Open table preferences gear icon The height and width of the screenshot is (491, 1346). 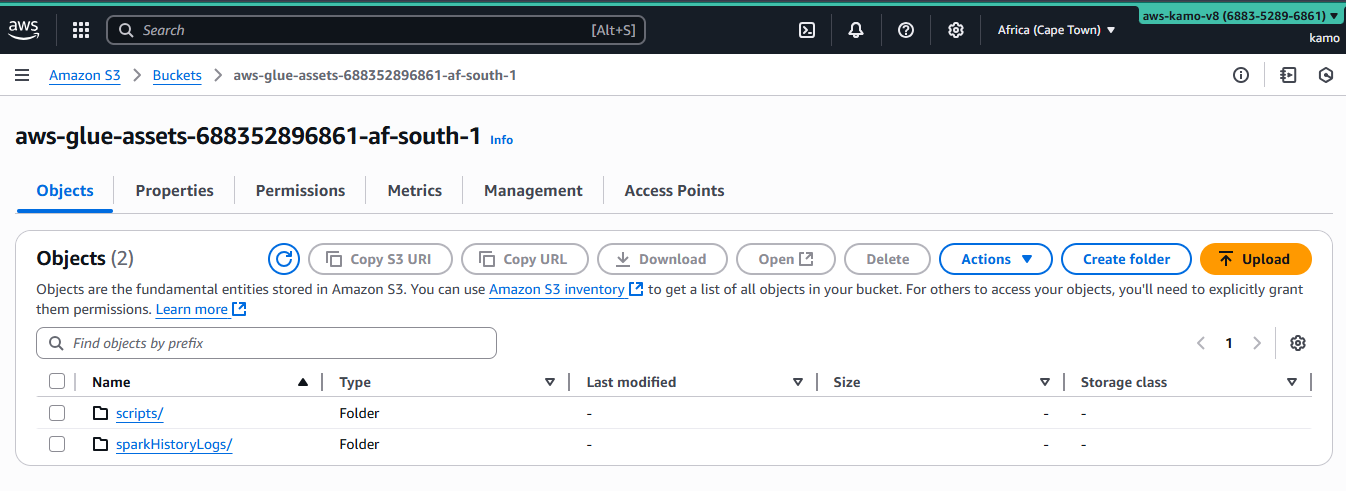[1298, 343]
